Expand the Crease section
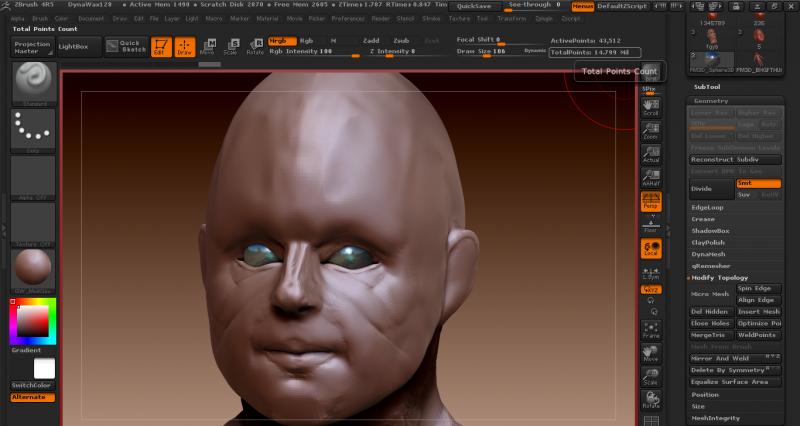 tap(703, 219)
